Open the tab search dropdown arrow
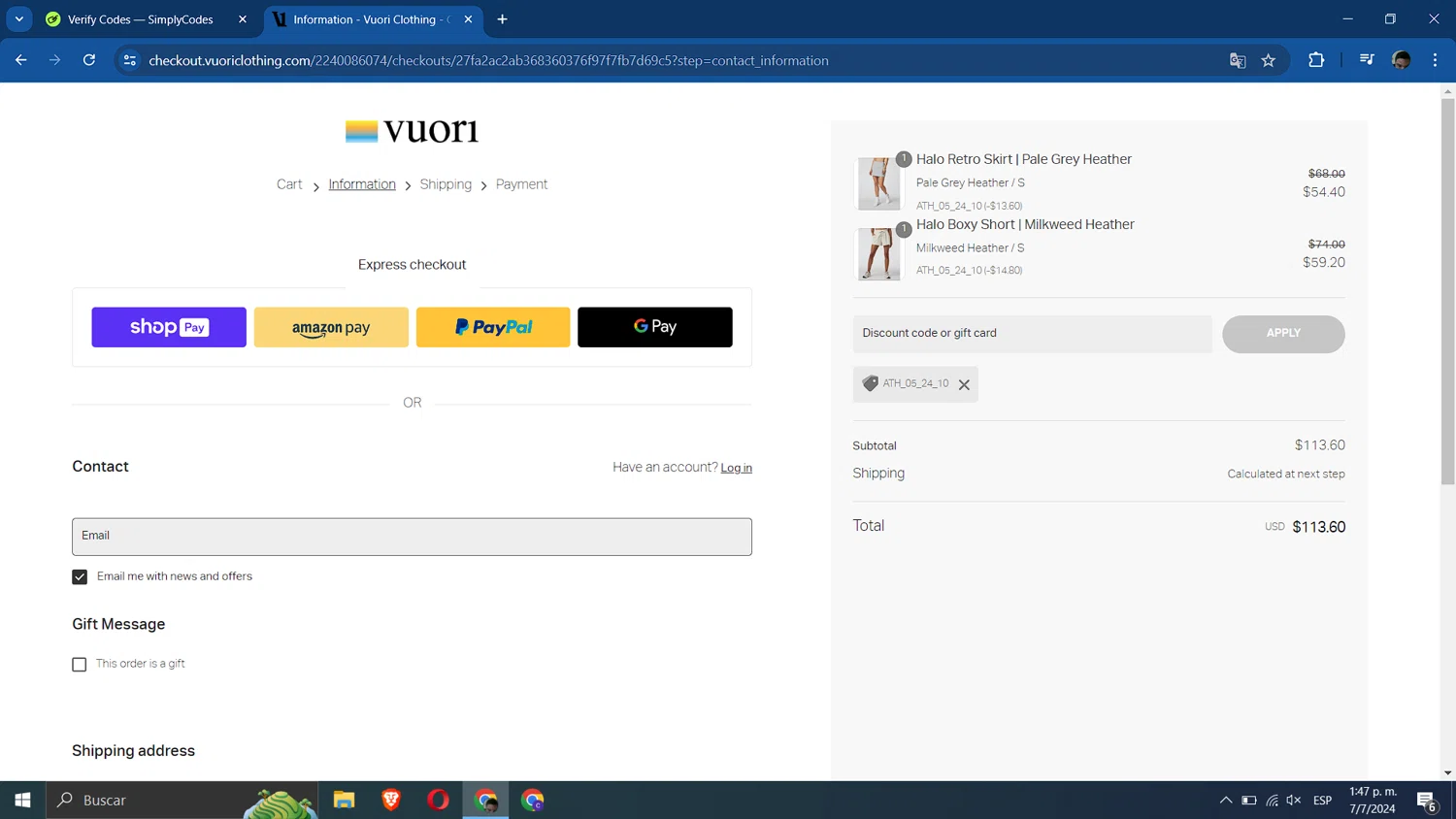Viewport: 1456px width, 819px height. (18, 19)
